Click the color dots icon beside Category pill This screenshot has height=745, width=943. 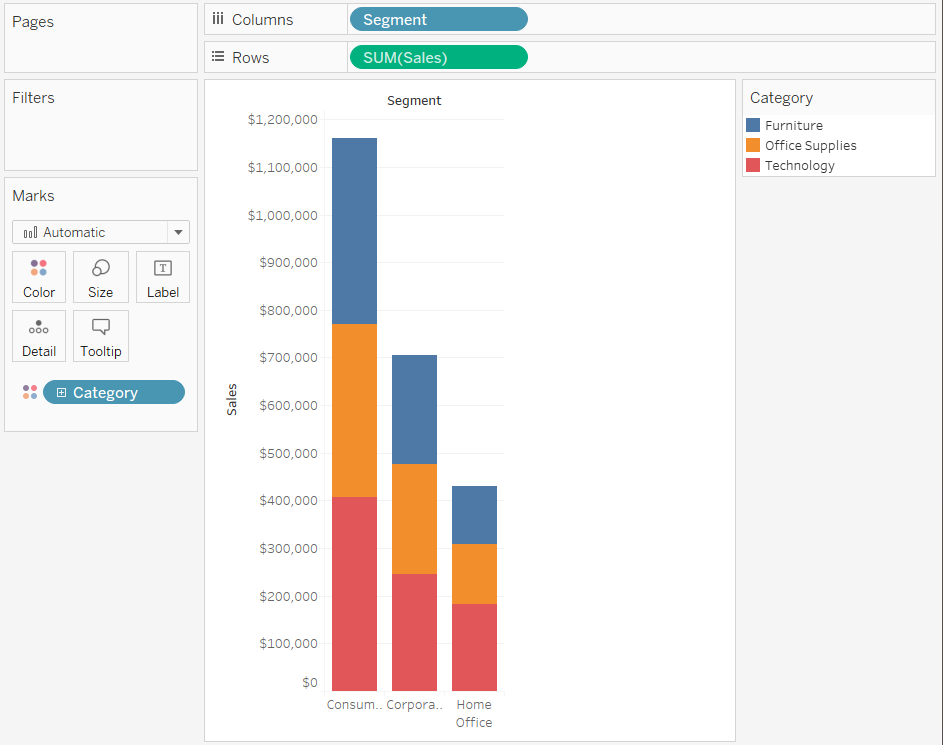(30, 392)
